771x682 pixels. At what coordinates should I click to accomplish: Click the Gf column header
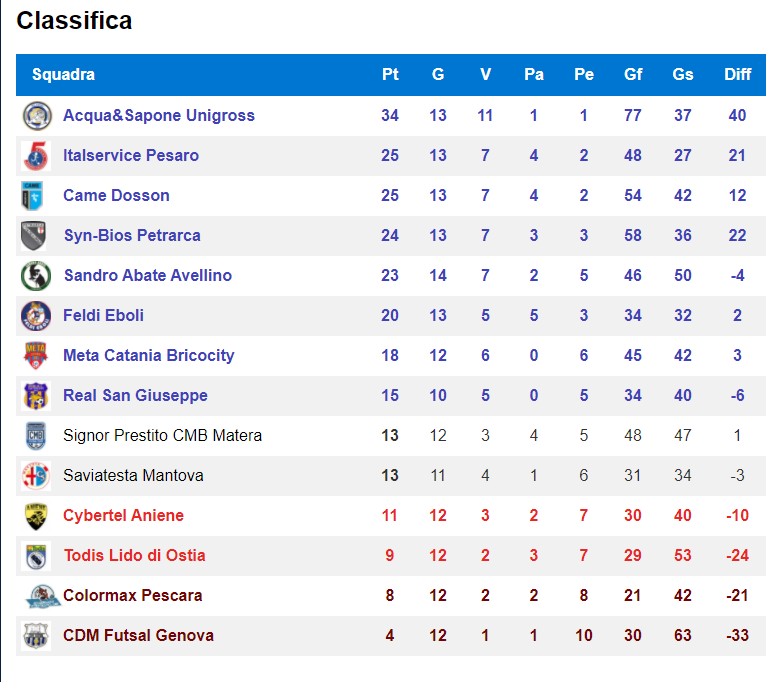pyautogui.click(x=633, y=74)
